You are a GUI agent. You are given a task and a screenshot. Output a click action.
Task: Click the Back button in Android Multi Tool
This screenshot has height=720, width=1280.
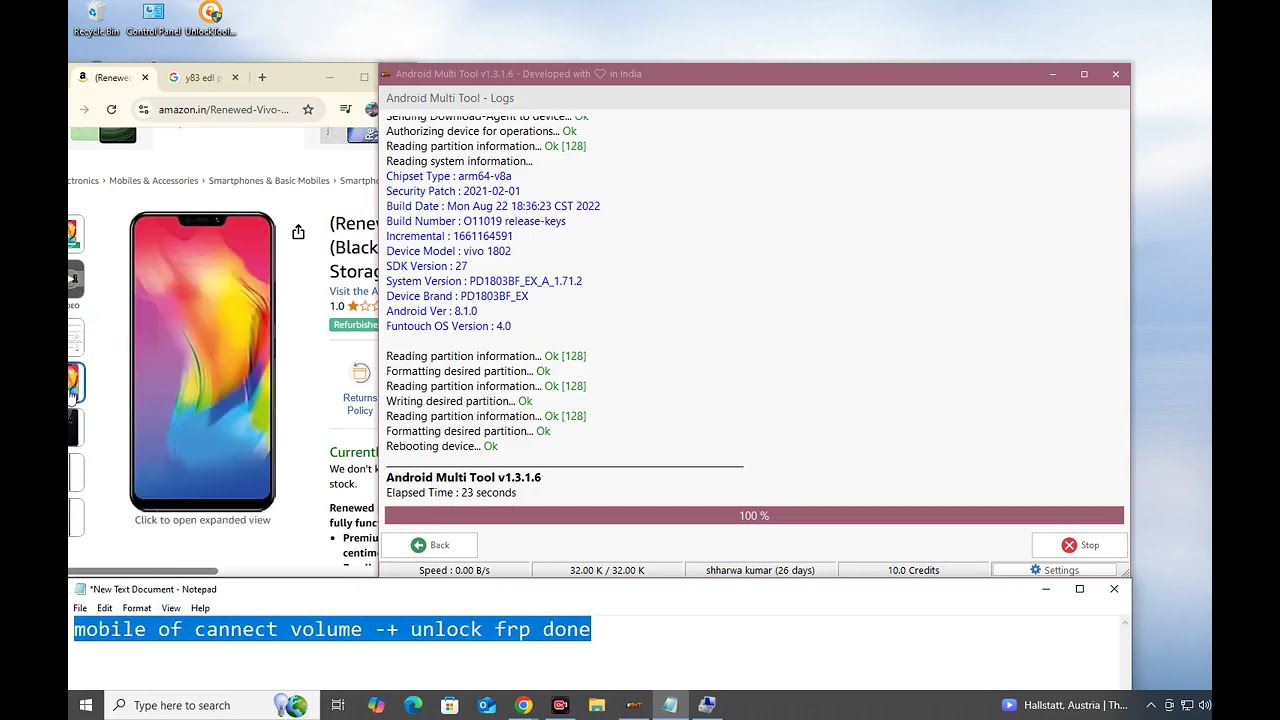[x=430, y=545]
